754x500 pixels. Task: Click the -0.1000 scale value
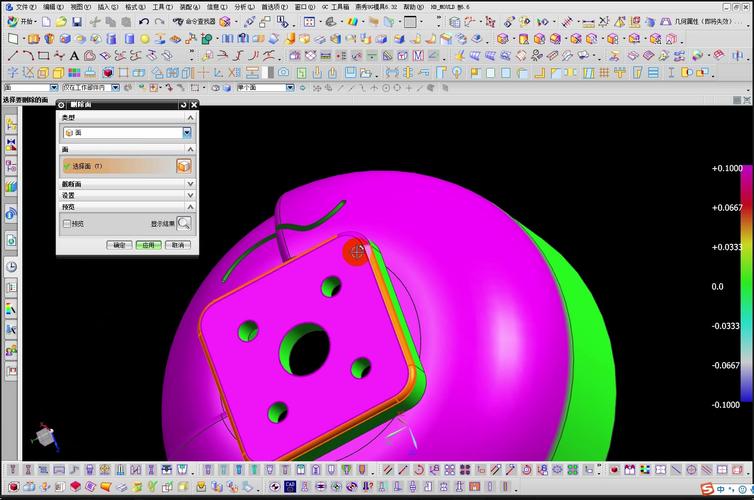(726, 405)
